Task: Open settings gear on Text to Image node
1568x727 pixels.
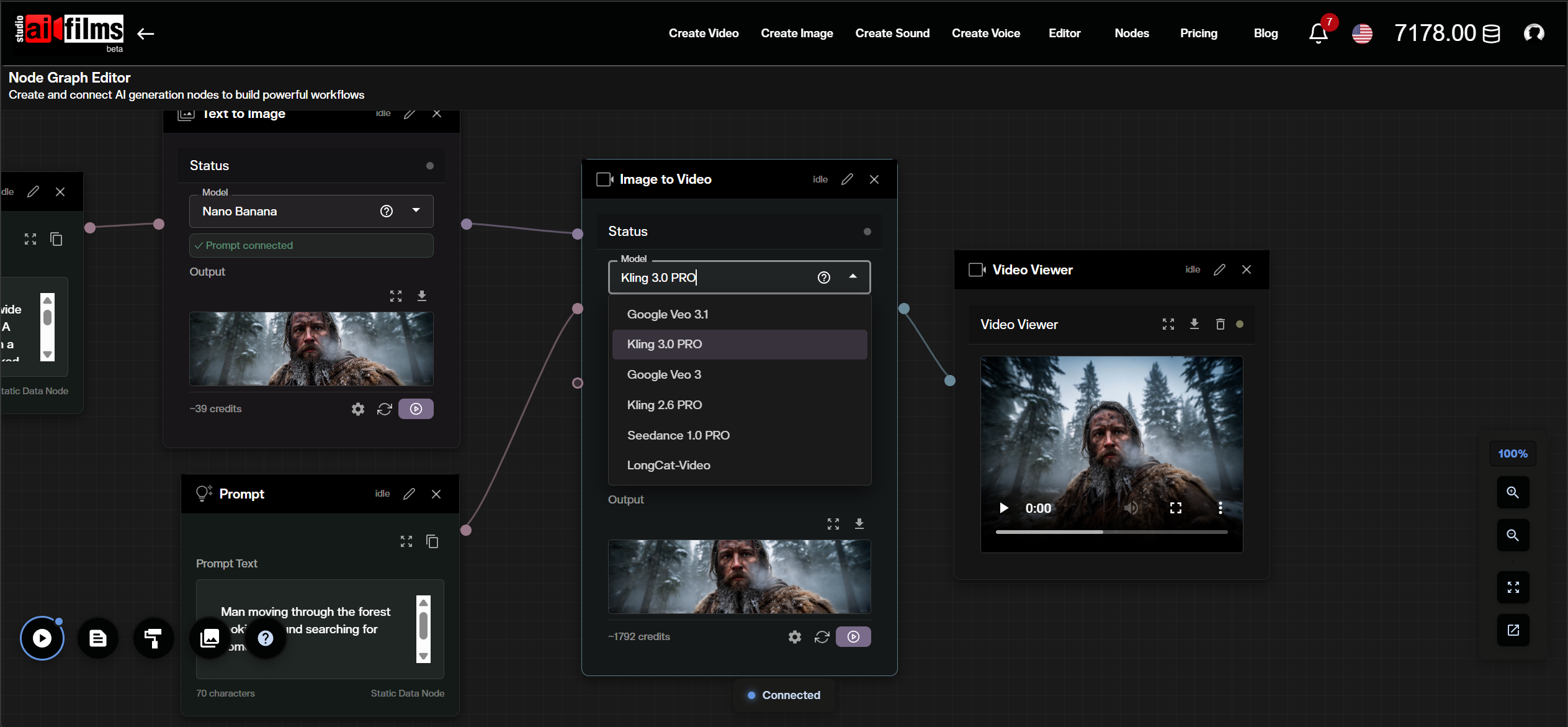Action: pos(357,409)
